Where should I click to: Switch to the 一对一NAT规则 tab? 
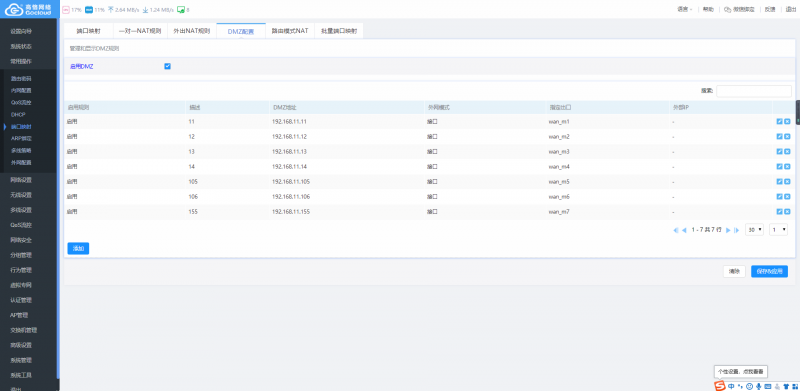point(140,31)
